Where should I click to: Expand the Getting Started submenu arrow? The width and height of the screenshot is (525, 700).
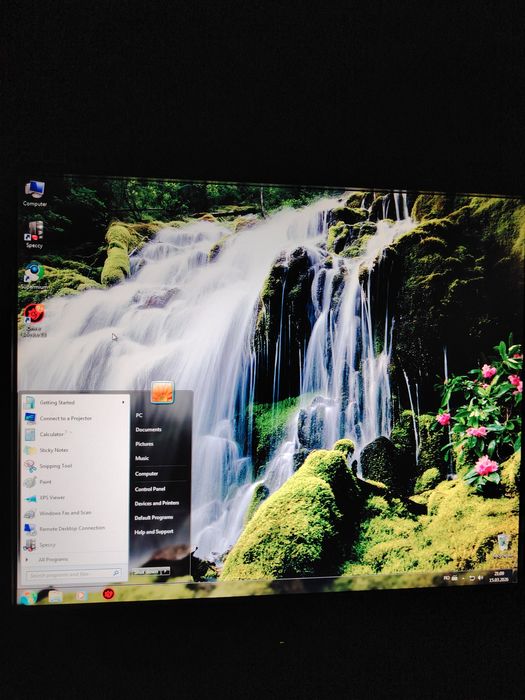[123, 402]
